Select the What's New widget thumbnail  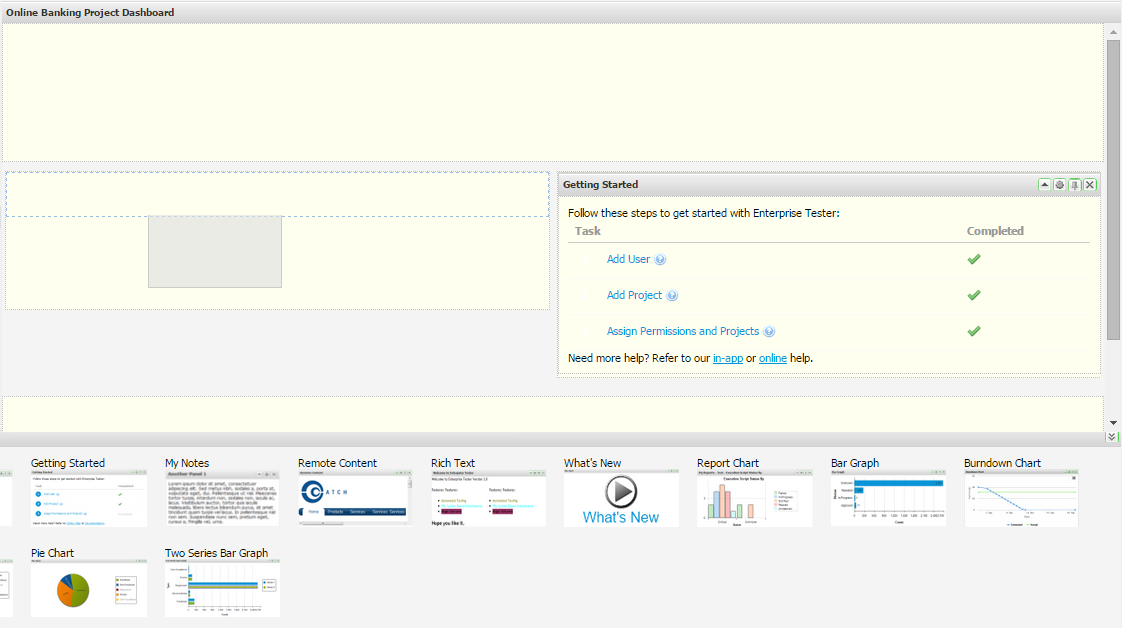(621, 499)
